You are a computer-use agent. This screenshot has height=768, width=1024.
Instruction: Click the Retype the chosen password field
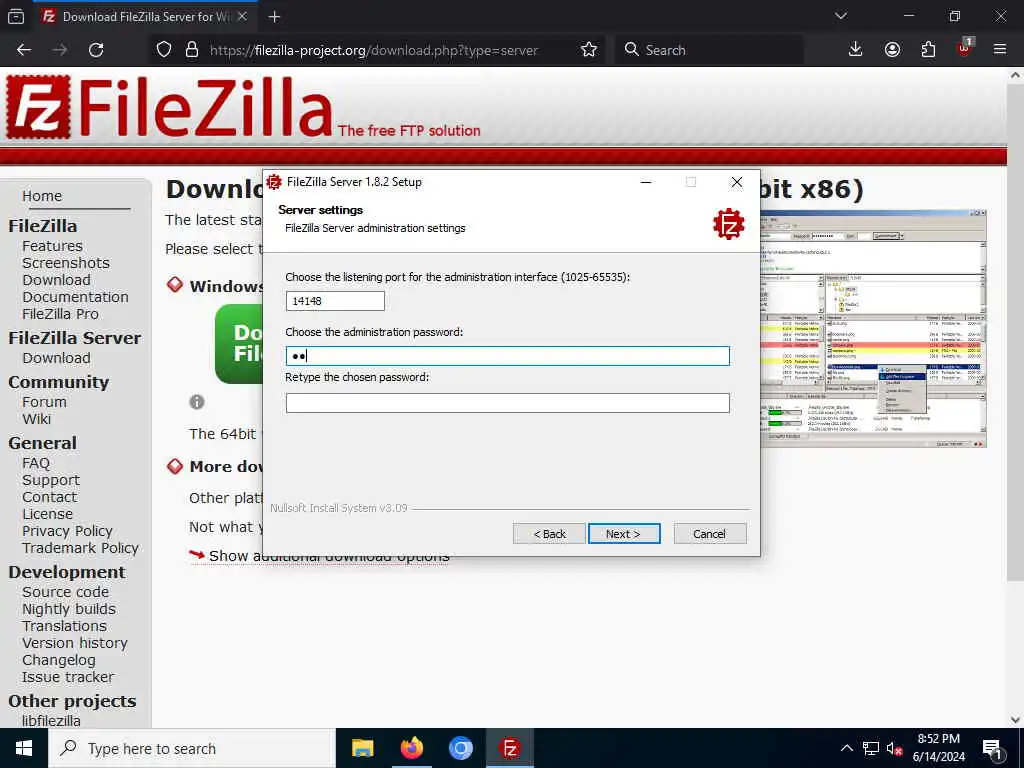507,403
